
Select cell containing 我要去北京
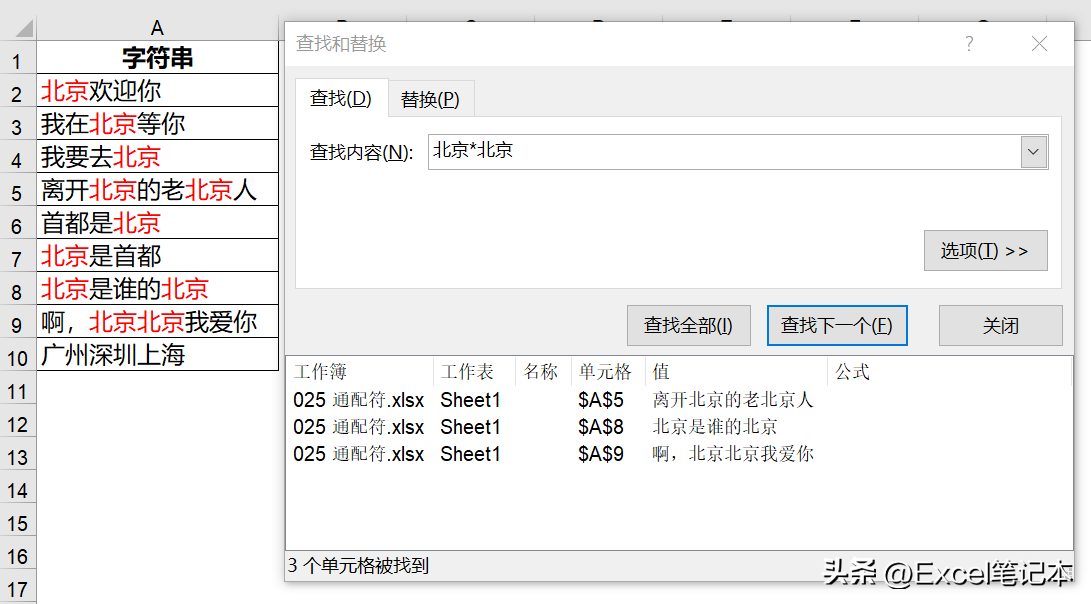[x=157, y=157]
